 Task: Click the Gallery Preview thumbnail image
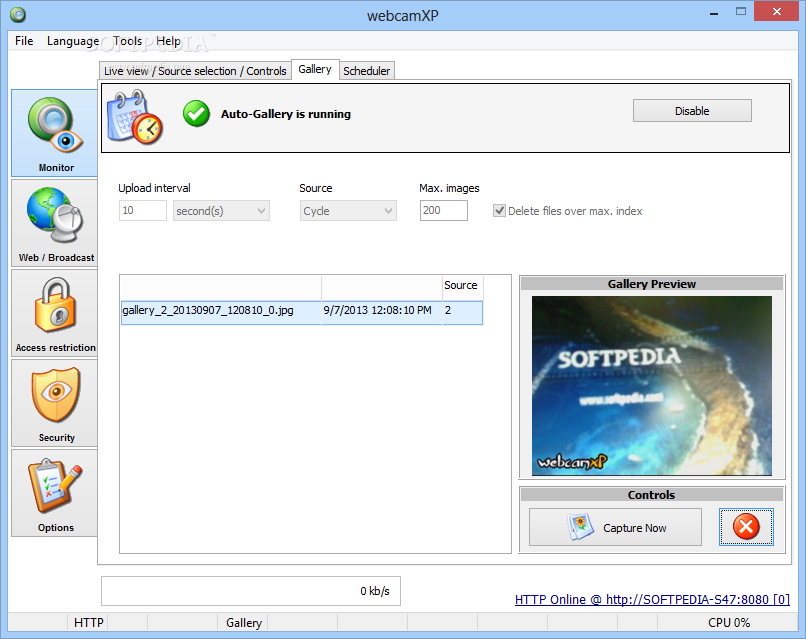[x=652, y=386]
